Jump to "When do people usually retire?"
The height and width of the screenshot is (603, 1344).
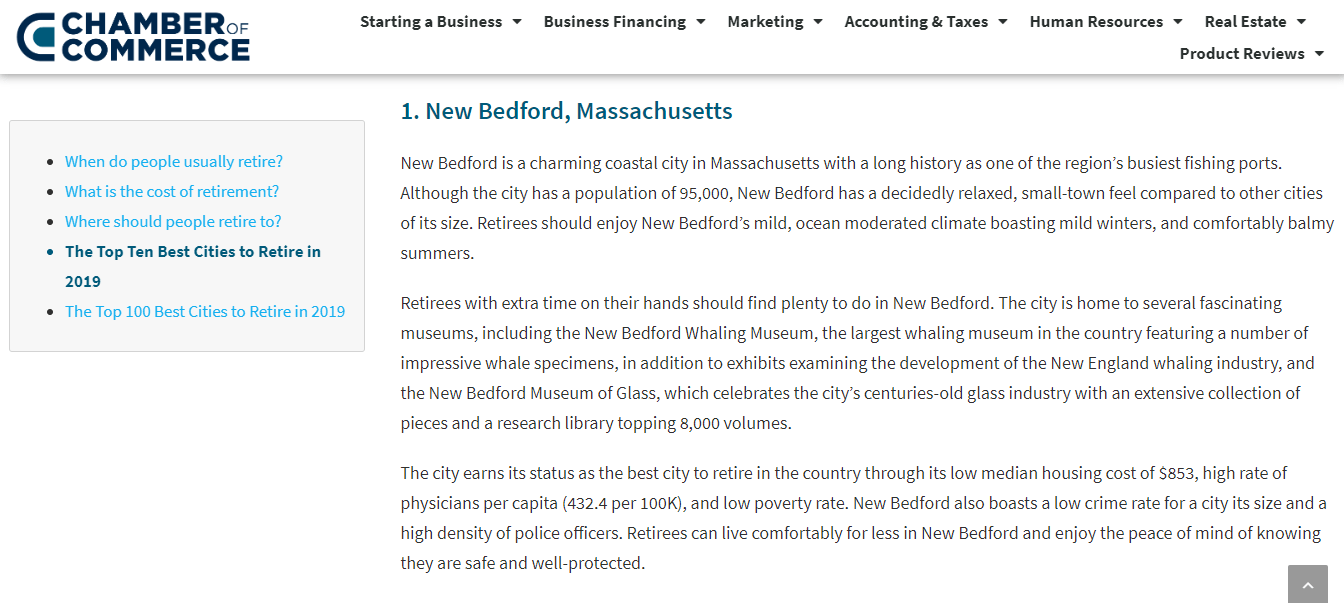[174, 161]
